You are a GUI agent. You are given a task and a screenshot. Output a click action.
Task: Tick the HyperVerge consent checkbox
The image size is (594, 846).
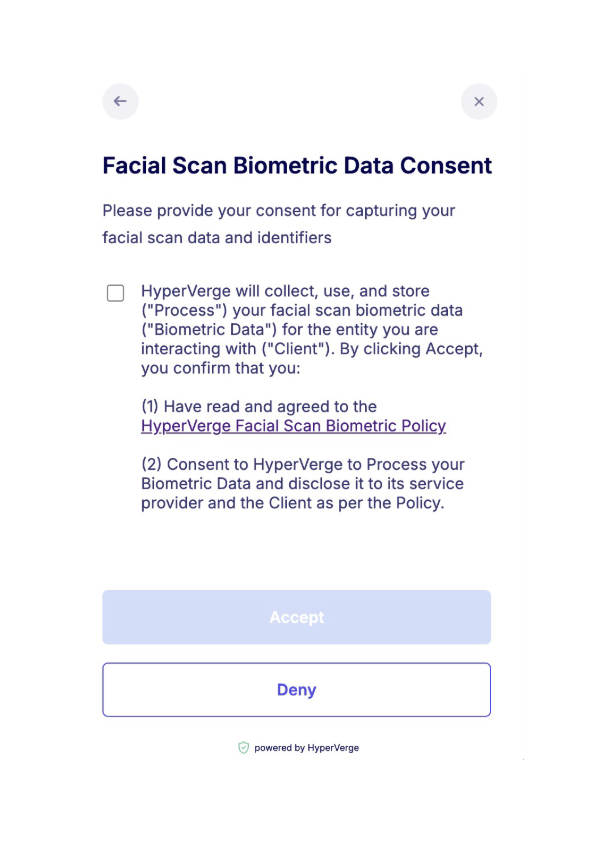(115, 293)
